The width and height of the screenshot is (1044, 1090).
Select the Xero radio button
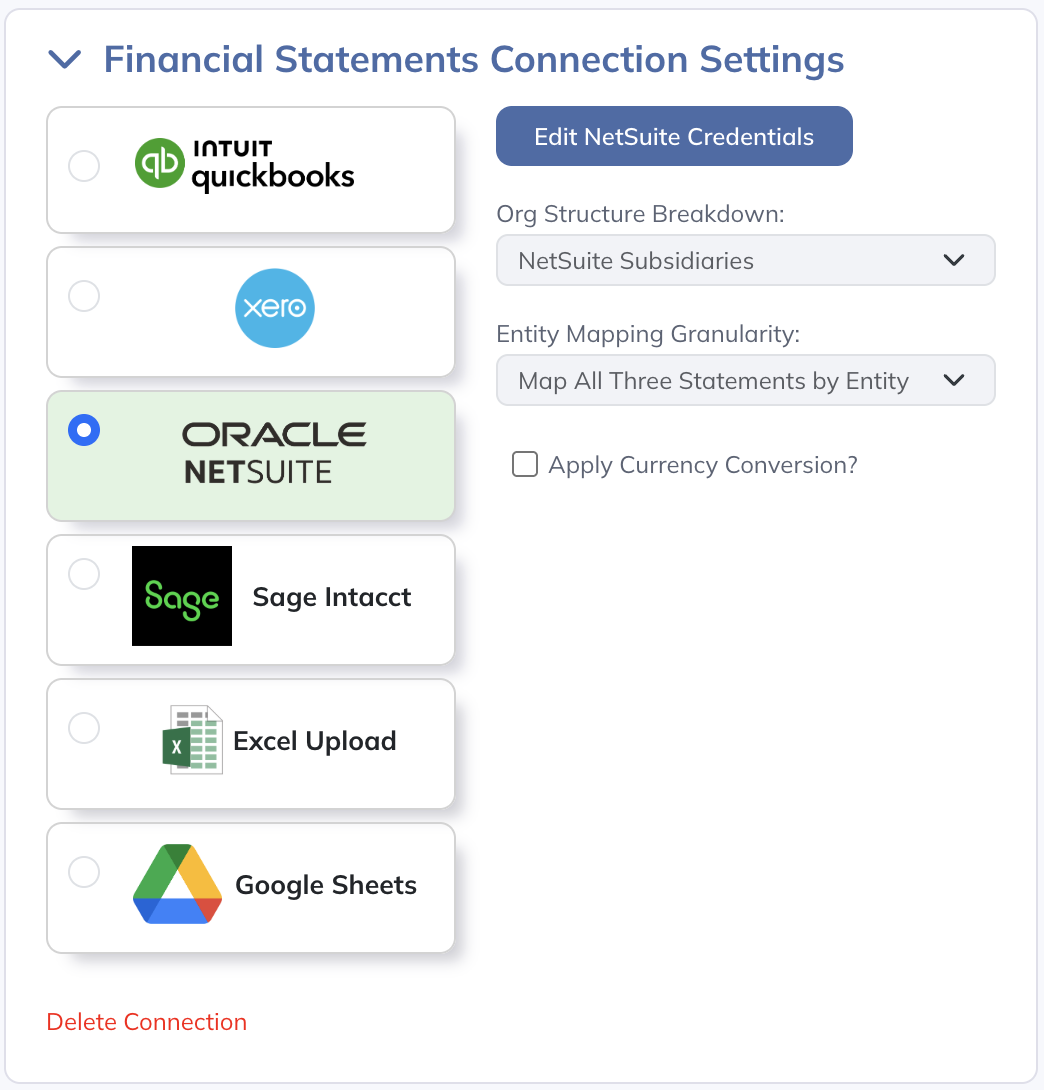pyautogui.click(x=84, y=296)
